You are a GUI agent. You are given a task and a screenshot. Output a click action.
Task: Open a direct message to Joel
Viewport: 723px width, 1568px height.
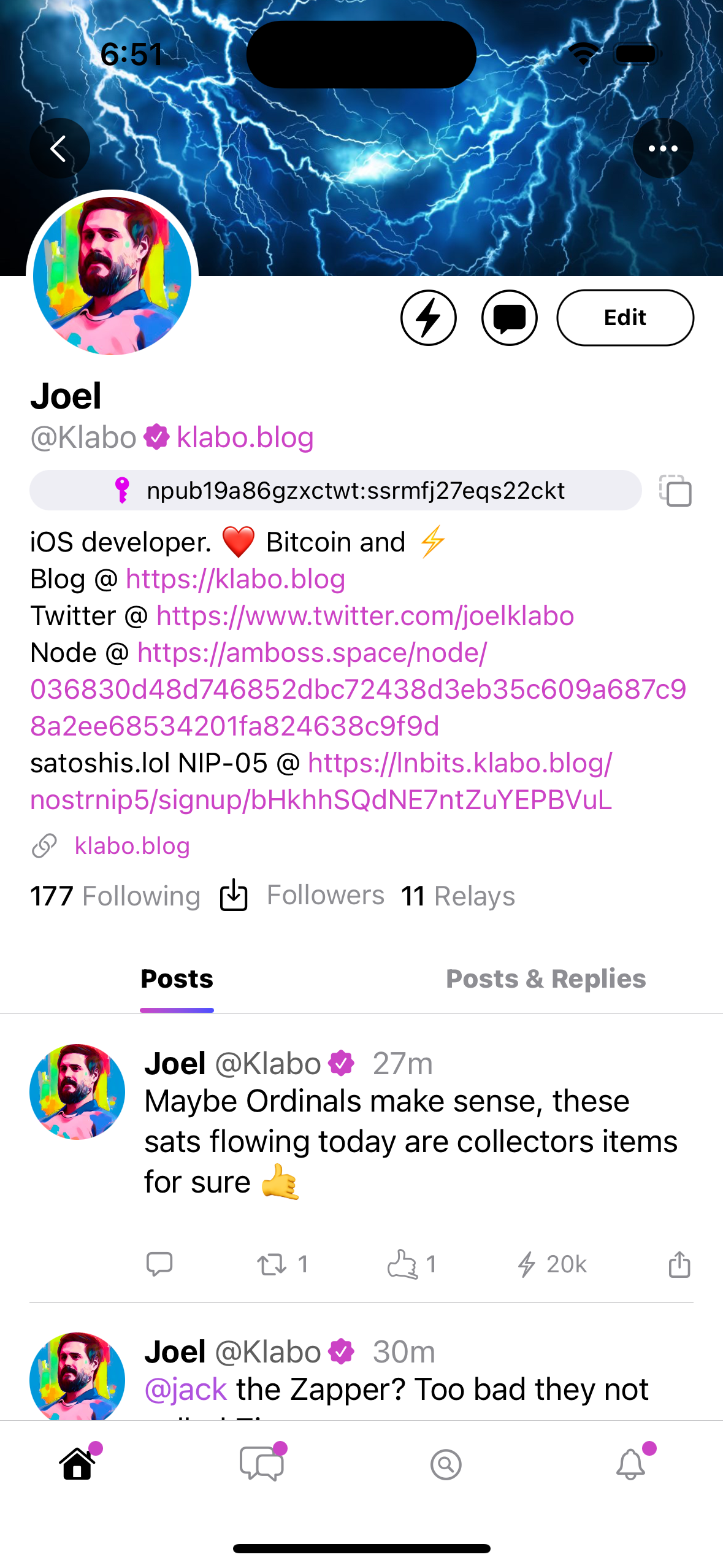pos(509,318)
